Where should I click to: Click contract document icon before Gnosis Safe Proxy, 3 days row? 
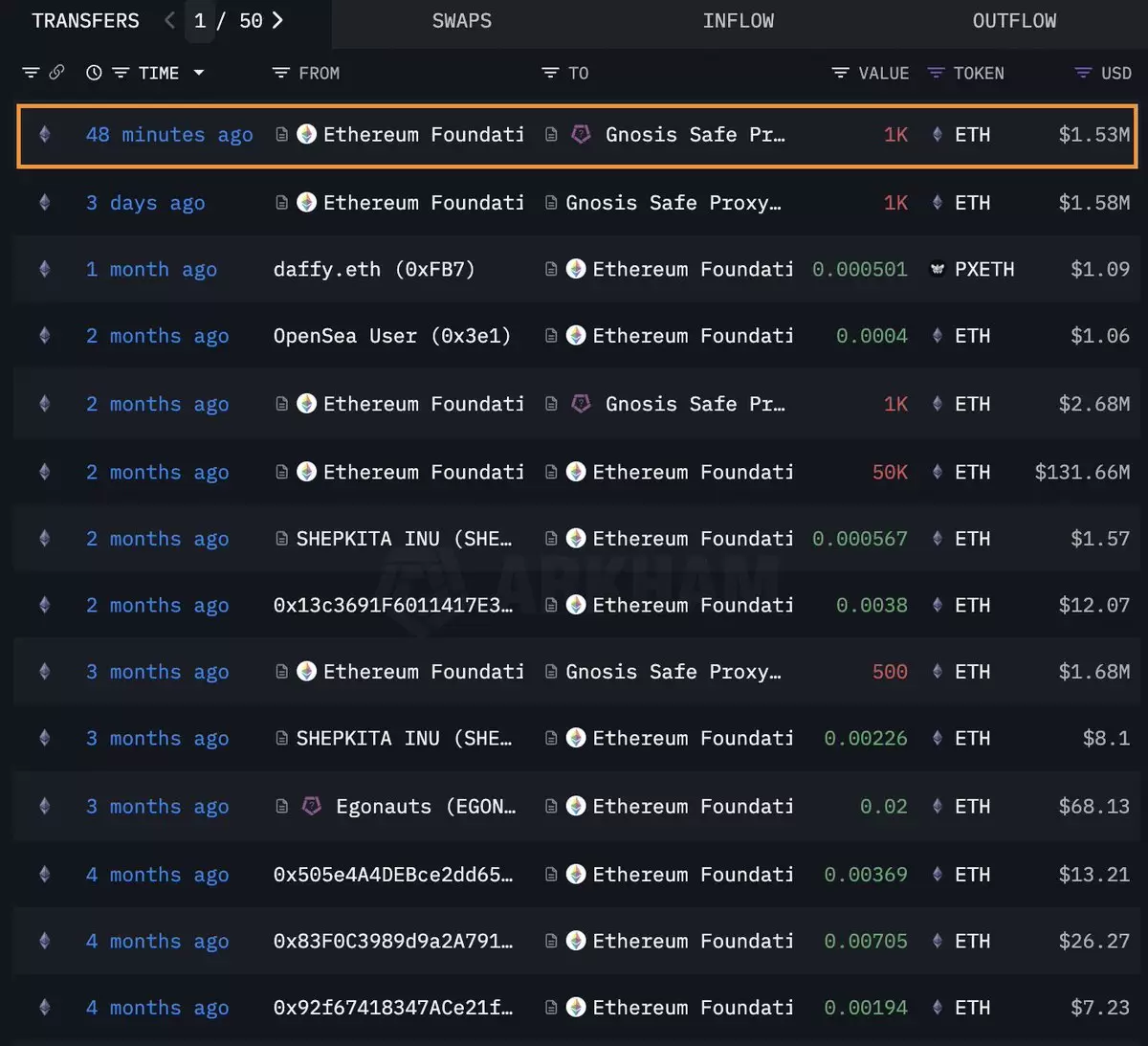click(x=551, y=203)
